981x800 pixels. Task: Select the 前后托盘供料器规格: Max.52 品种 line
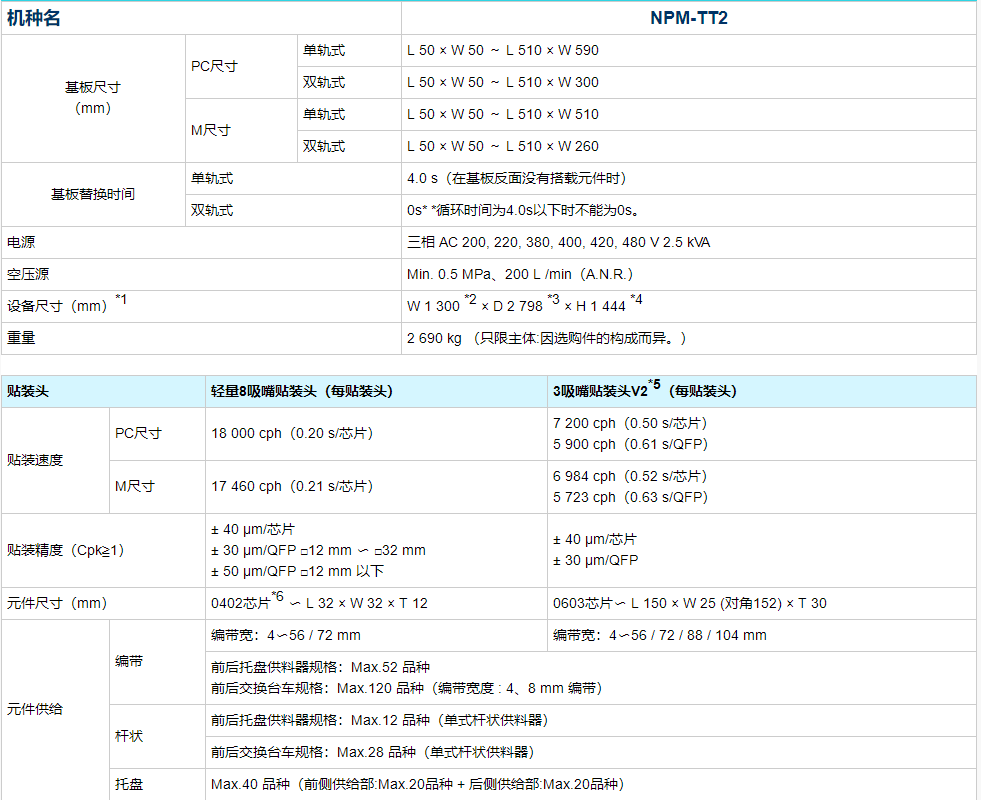pyautogui.click(x=320, y=667)
